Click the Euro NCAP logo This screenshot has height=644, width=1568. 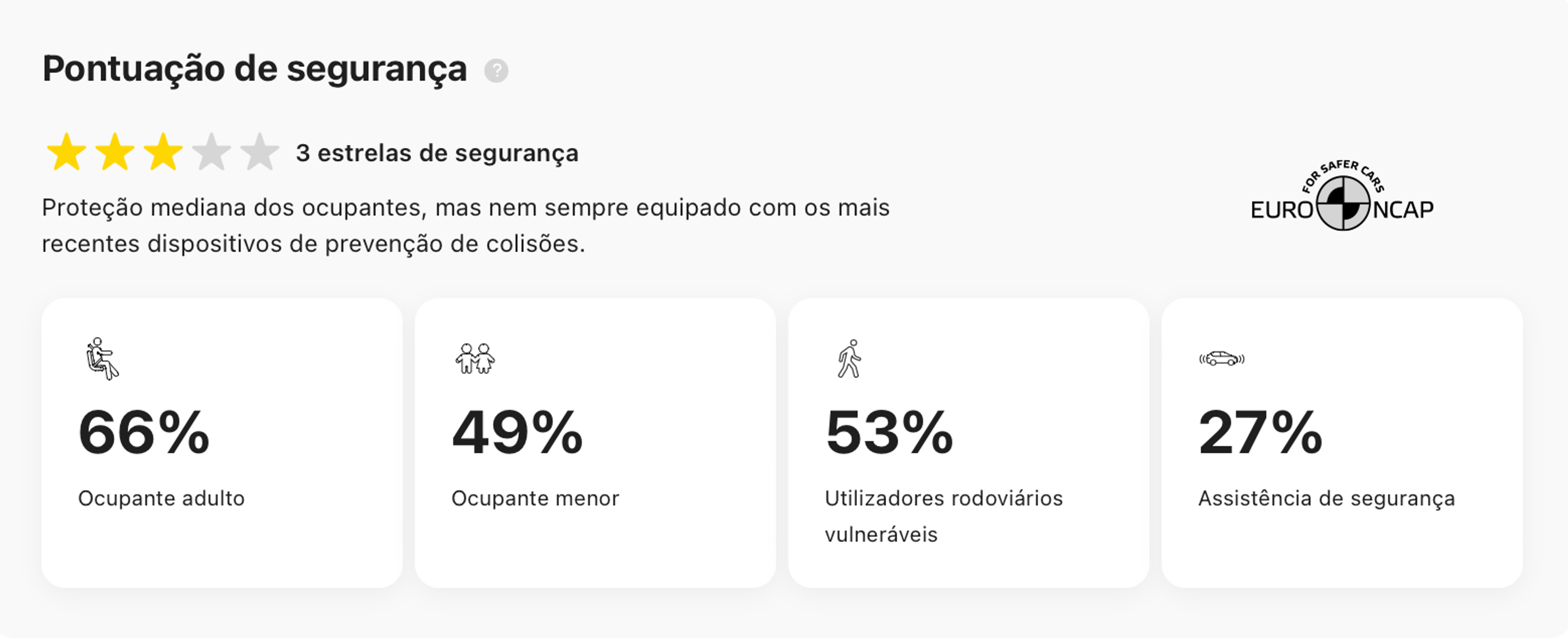[1342, 195]
